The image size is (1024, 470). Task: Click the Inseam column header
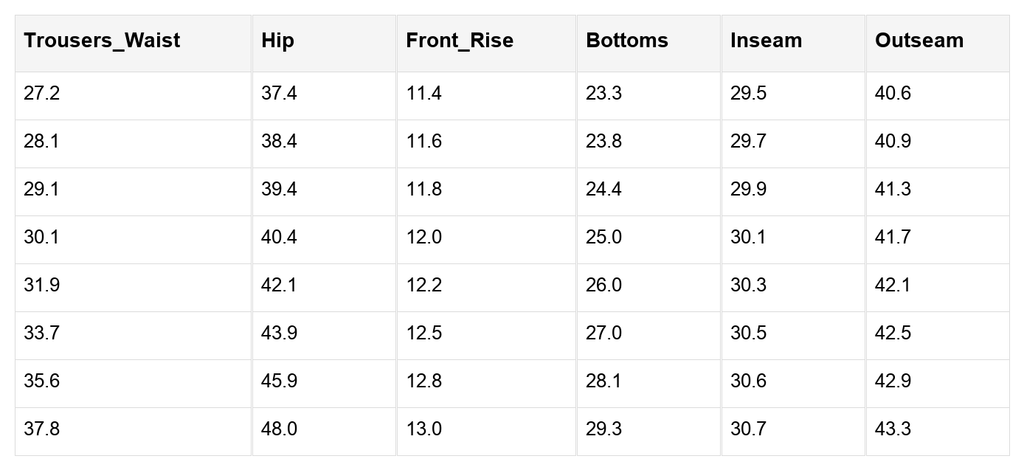coord(793,43)
